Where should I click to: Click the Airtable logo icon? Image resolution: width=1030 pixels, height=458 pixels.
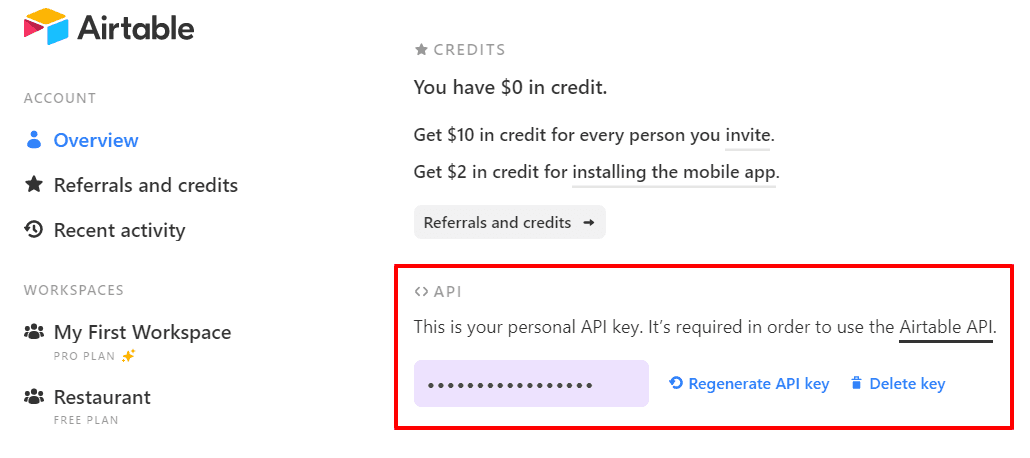46,27
